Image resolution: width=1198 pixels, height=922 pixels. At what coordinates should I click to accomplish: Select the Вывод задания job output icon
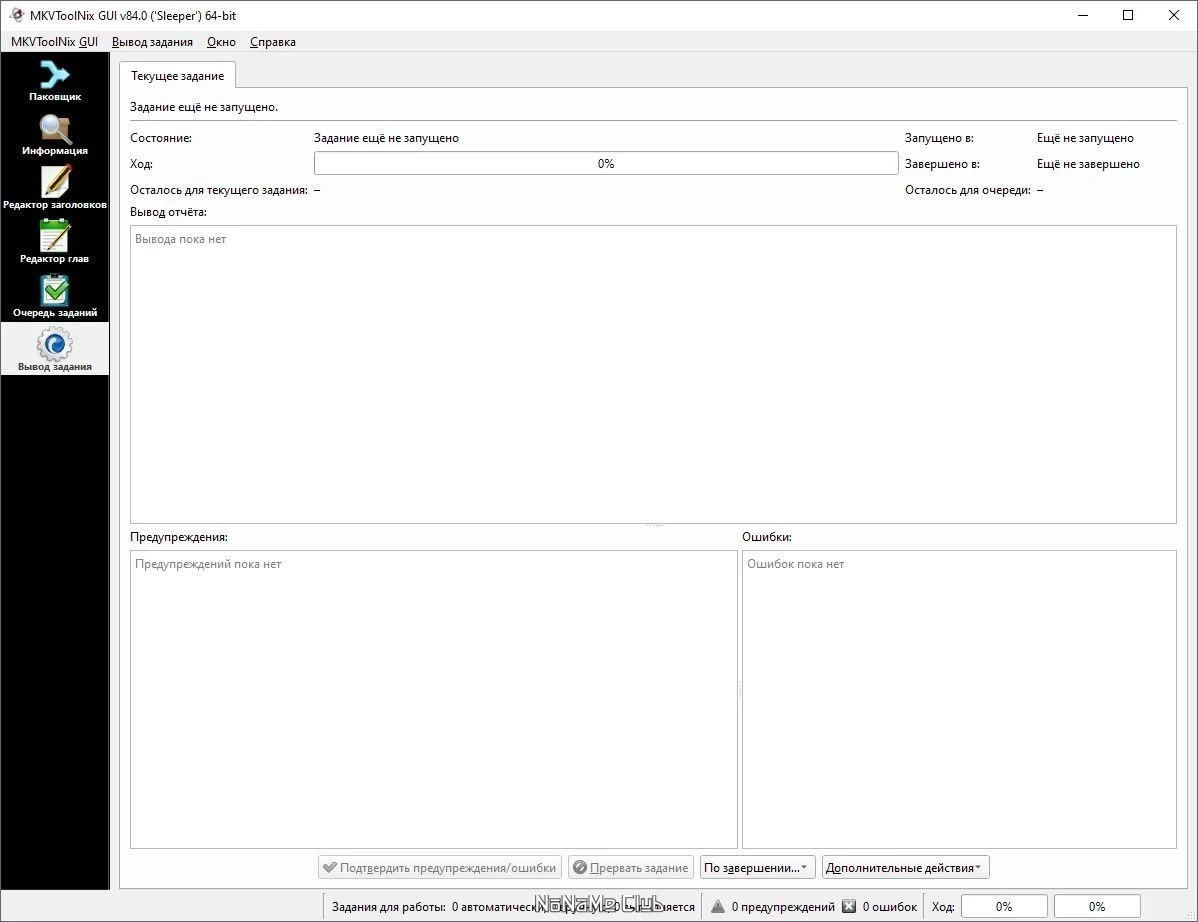point(54,349)
